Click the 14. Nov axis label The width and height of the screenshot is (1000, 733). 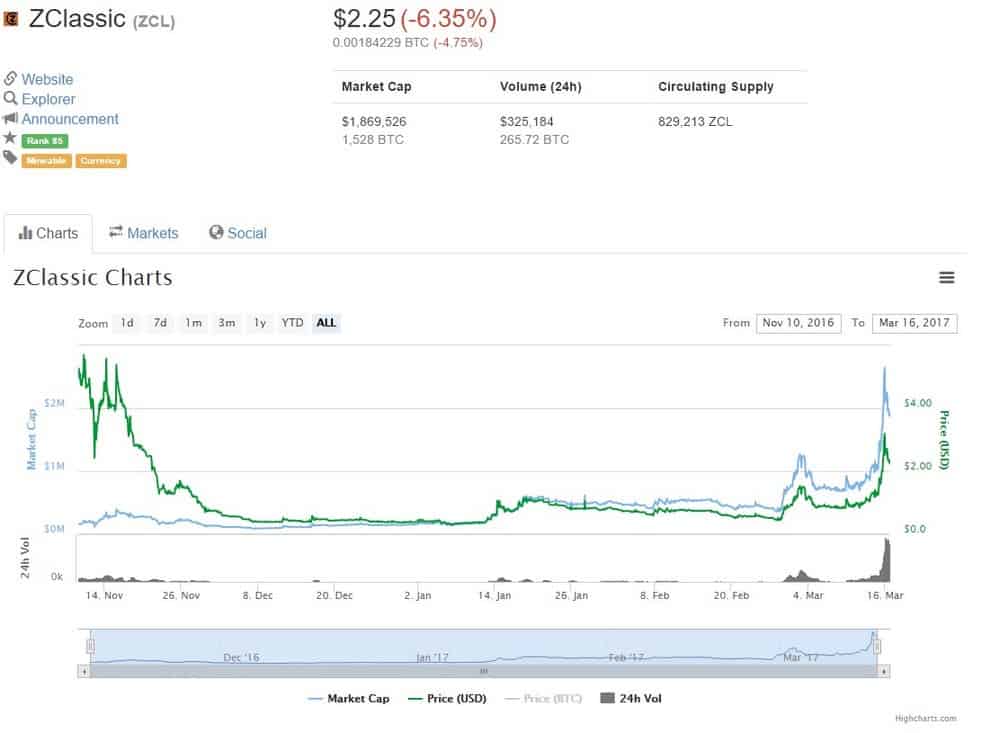click(104, 595)
